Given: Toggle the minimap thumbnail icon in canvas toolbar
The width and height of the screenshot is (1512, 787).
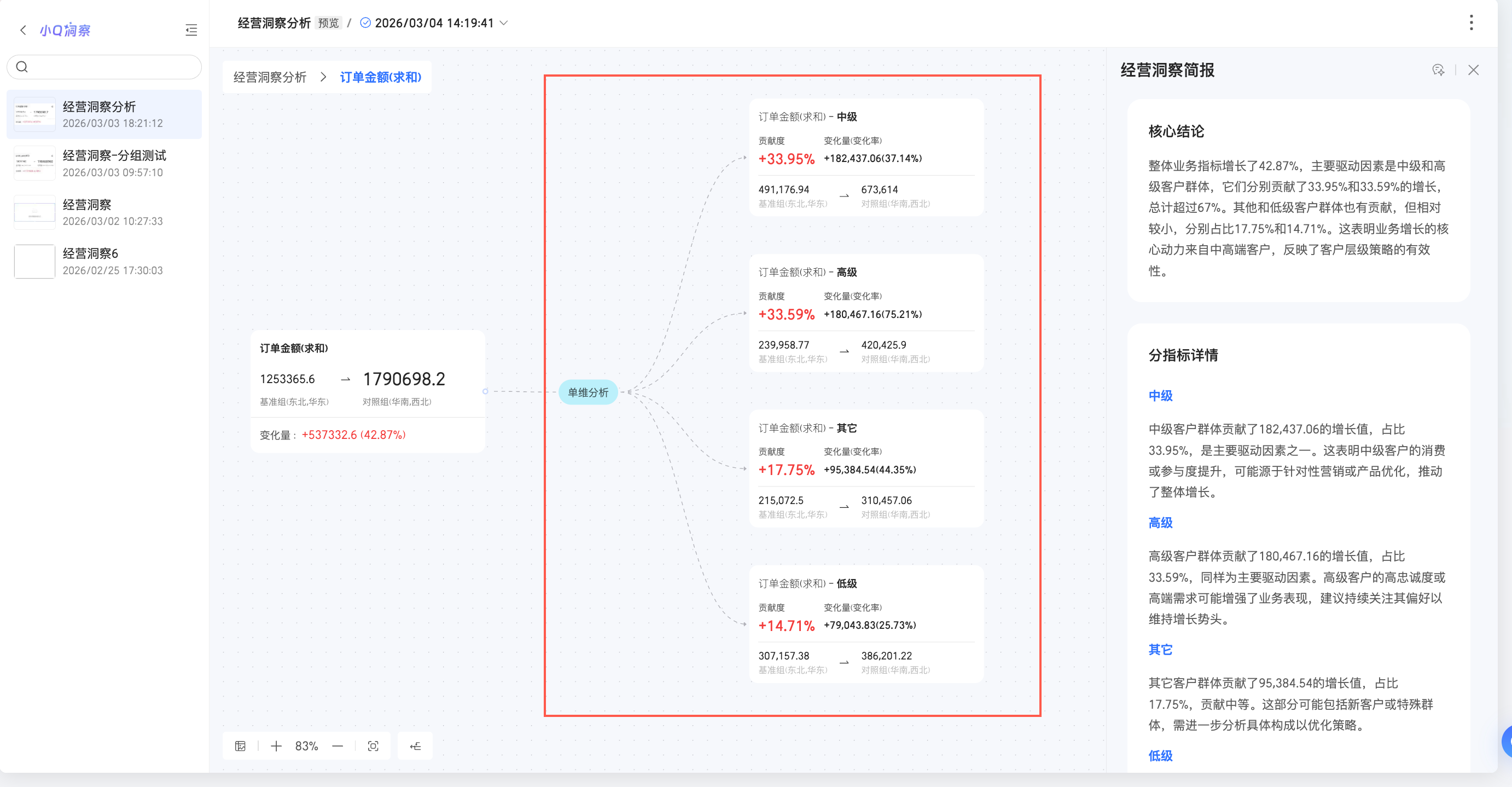Looking at the screenshot, I should coord(240,746).
